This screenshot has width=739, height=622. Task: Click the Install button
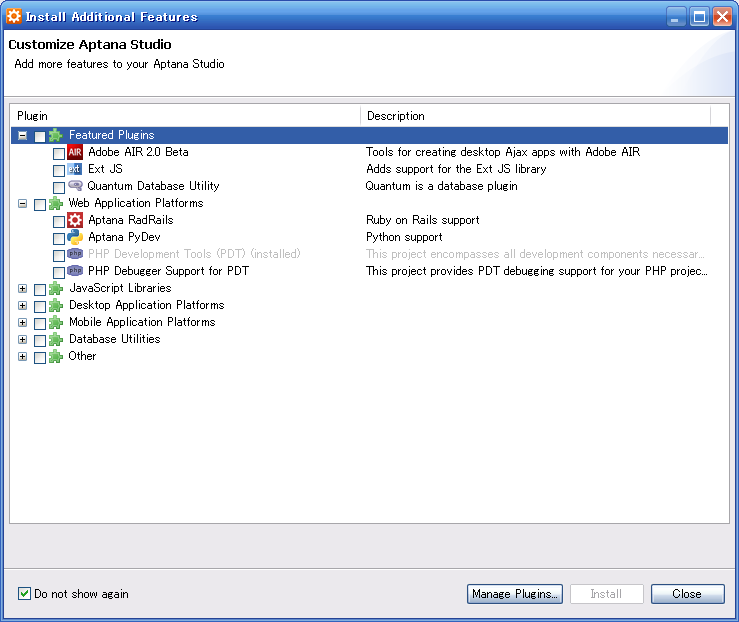(x=607, y=594)
